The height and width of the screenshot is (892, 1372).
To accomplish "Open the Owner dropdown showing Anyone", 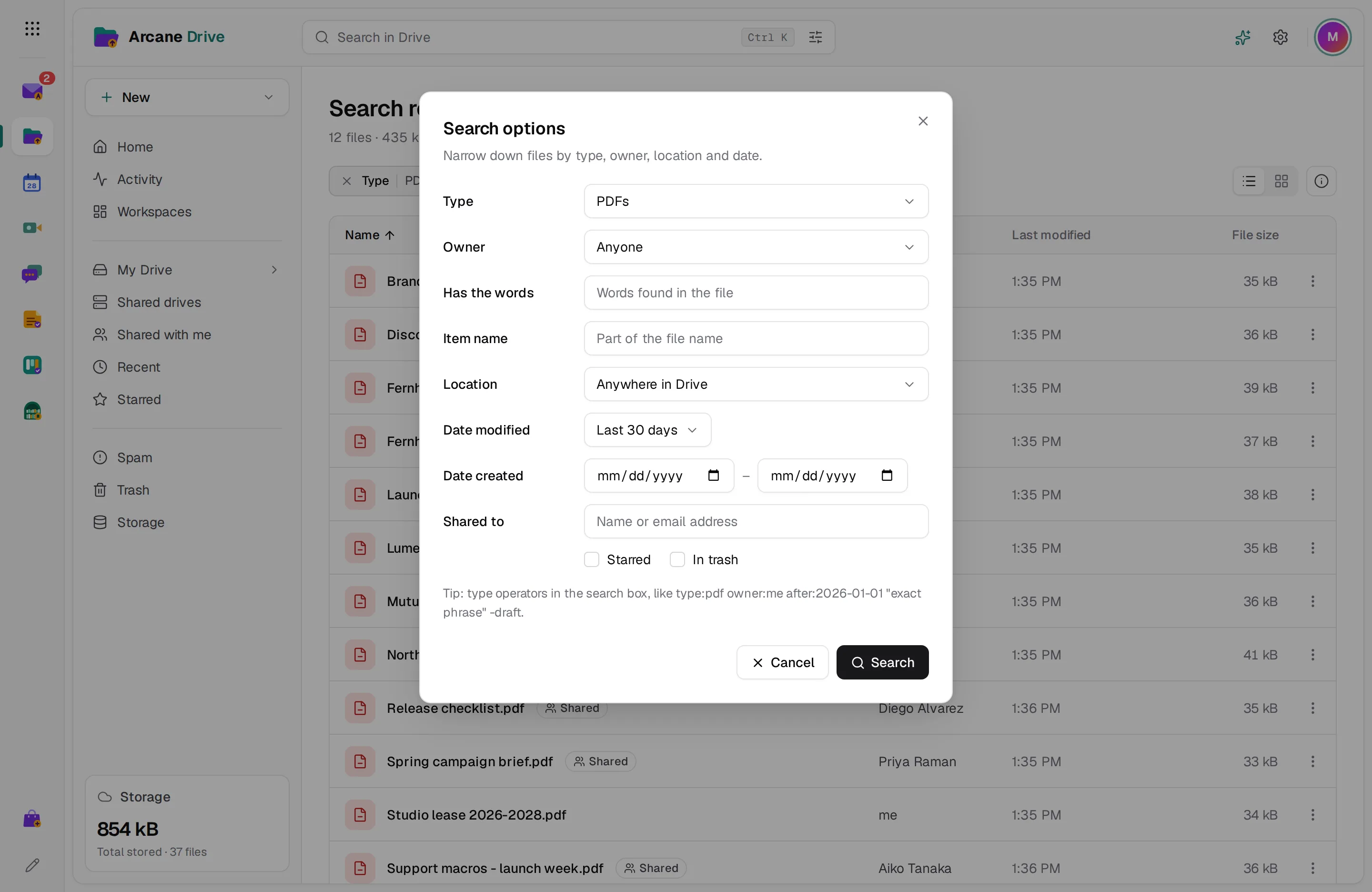I will 756,247.
